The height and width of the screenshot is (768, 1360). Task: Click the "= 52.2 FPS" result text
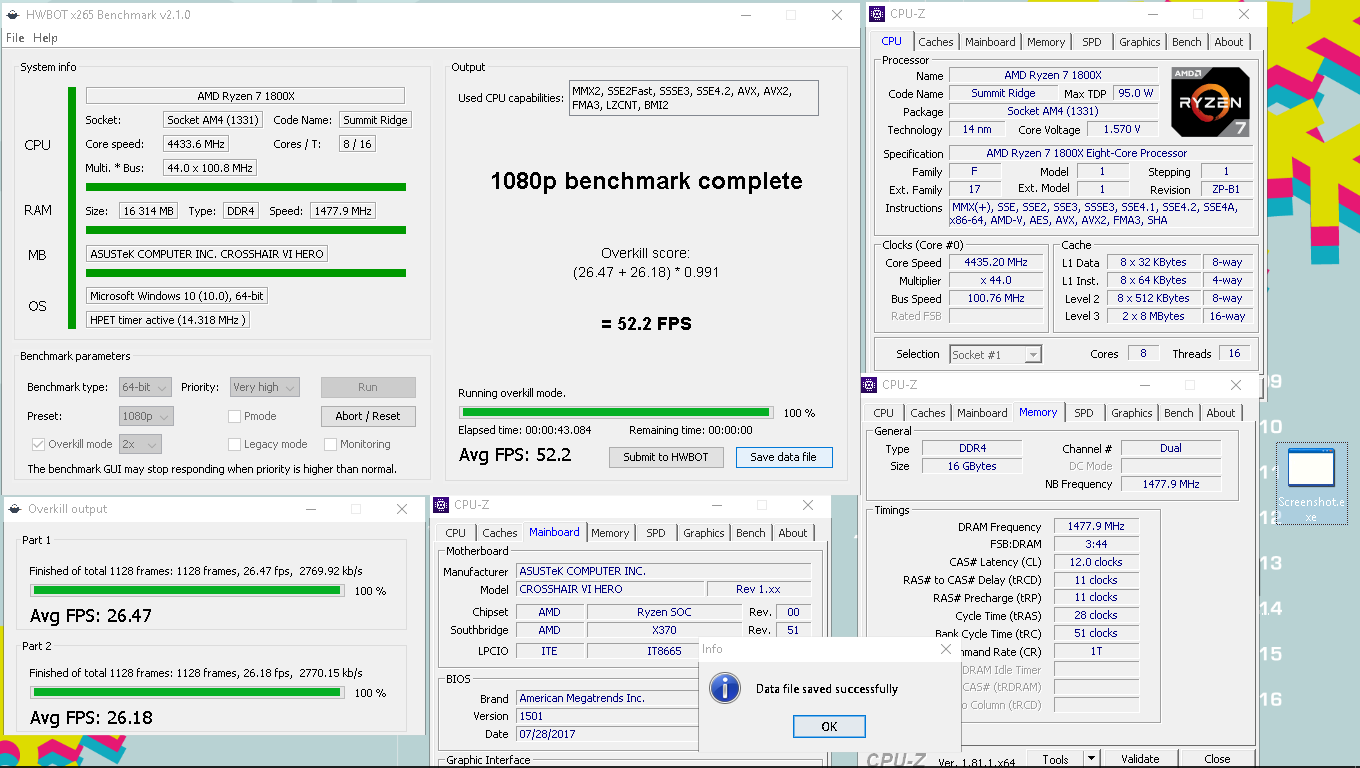tap(644, 323)
